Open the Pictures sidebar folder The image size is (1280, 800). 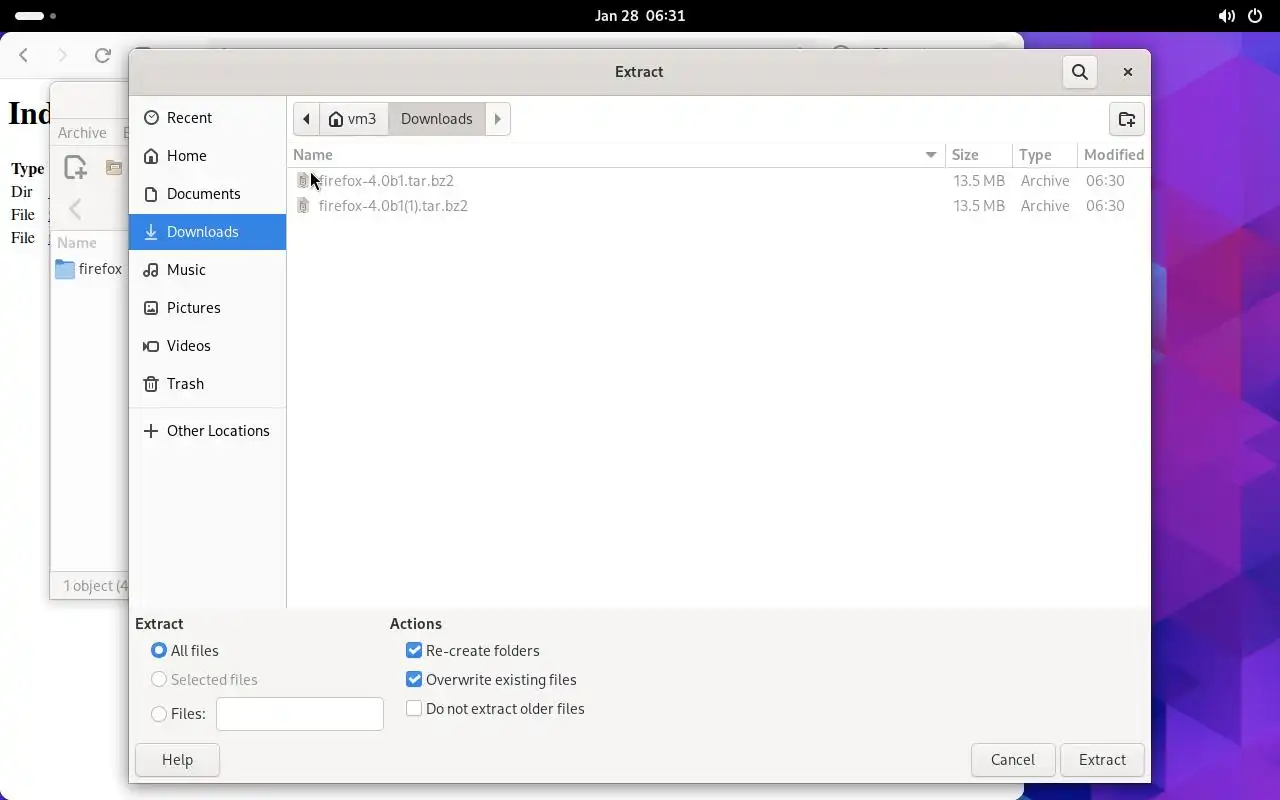pos(207,308)
